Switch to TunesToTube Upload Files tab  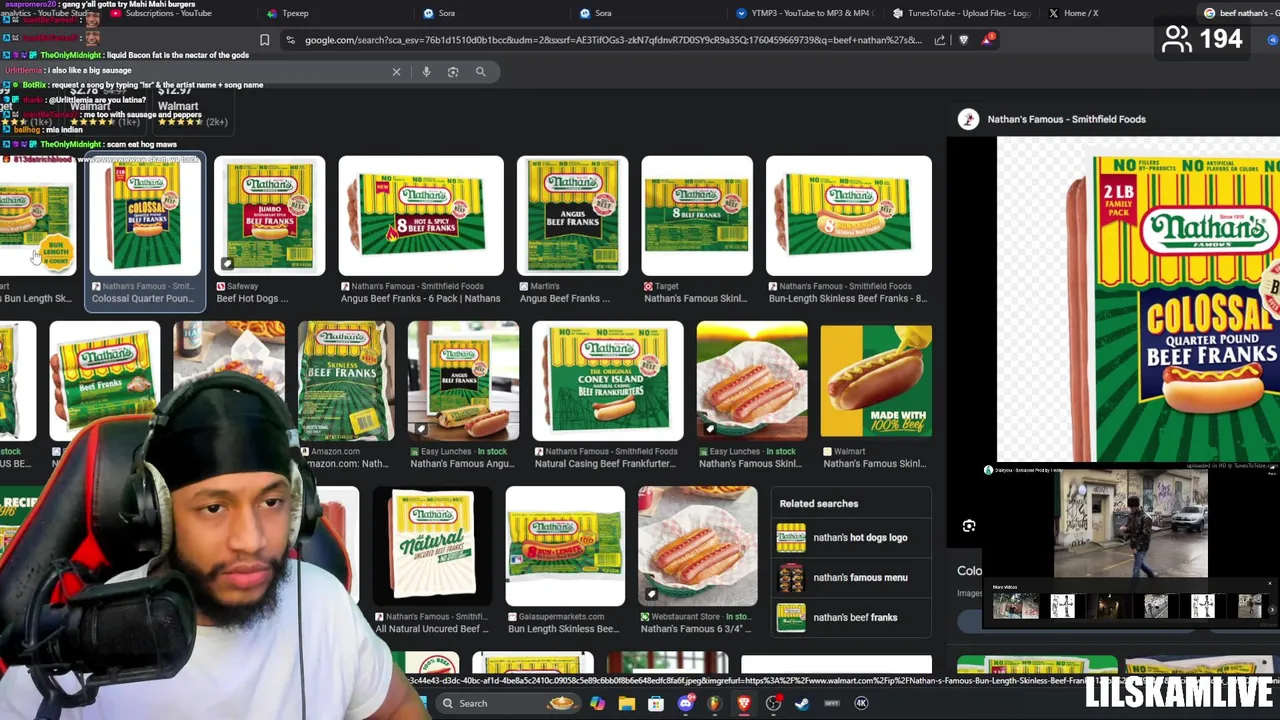(x=960, y=13)
